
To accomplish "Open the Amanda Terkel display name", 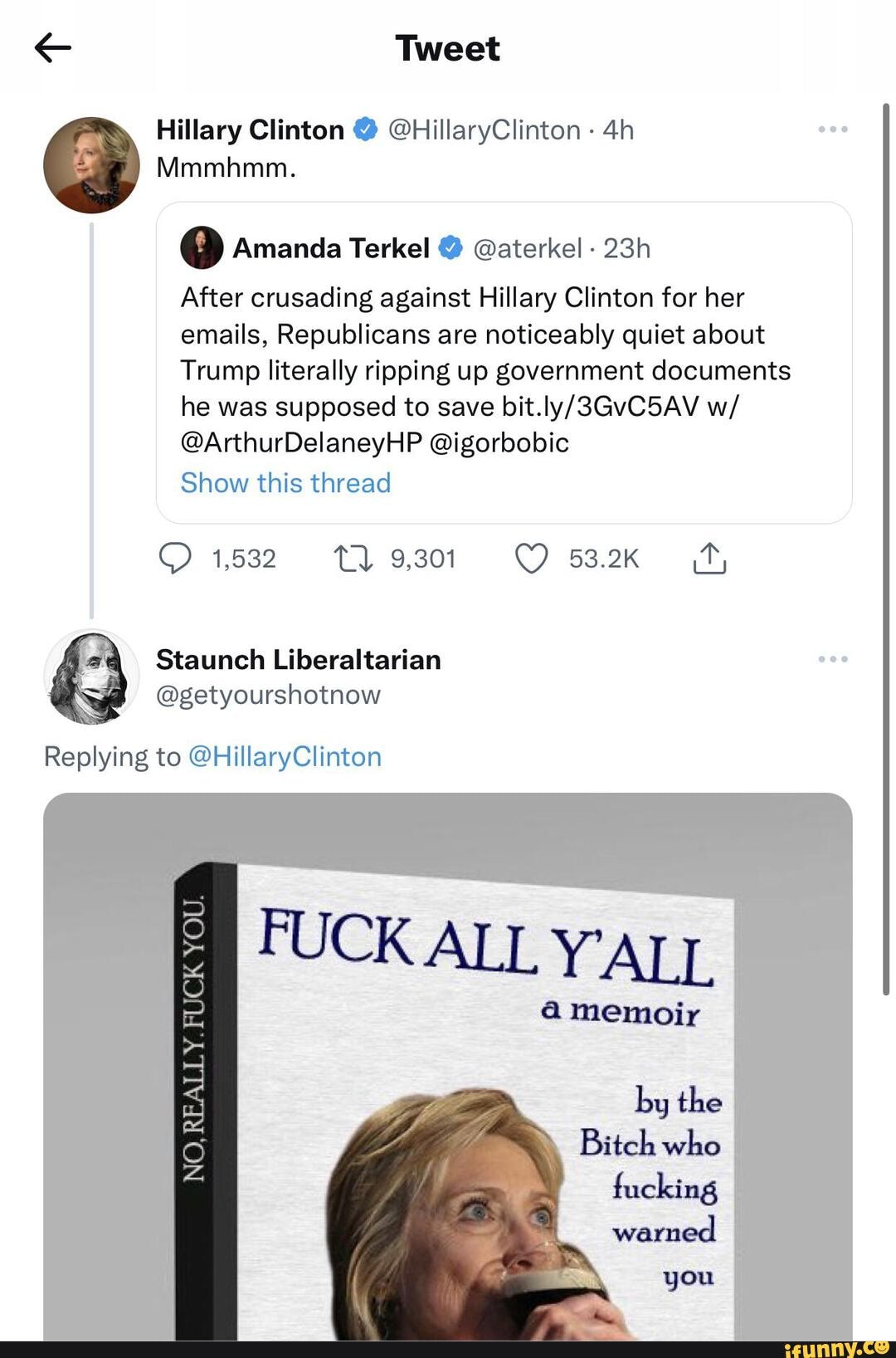I will click(330, 248).
